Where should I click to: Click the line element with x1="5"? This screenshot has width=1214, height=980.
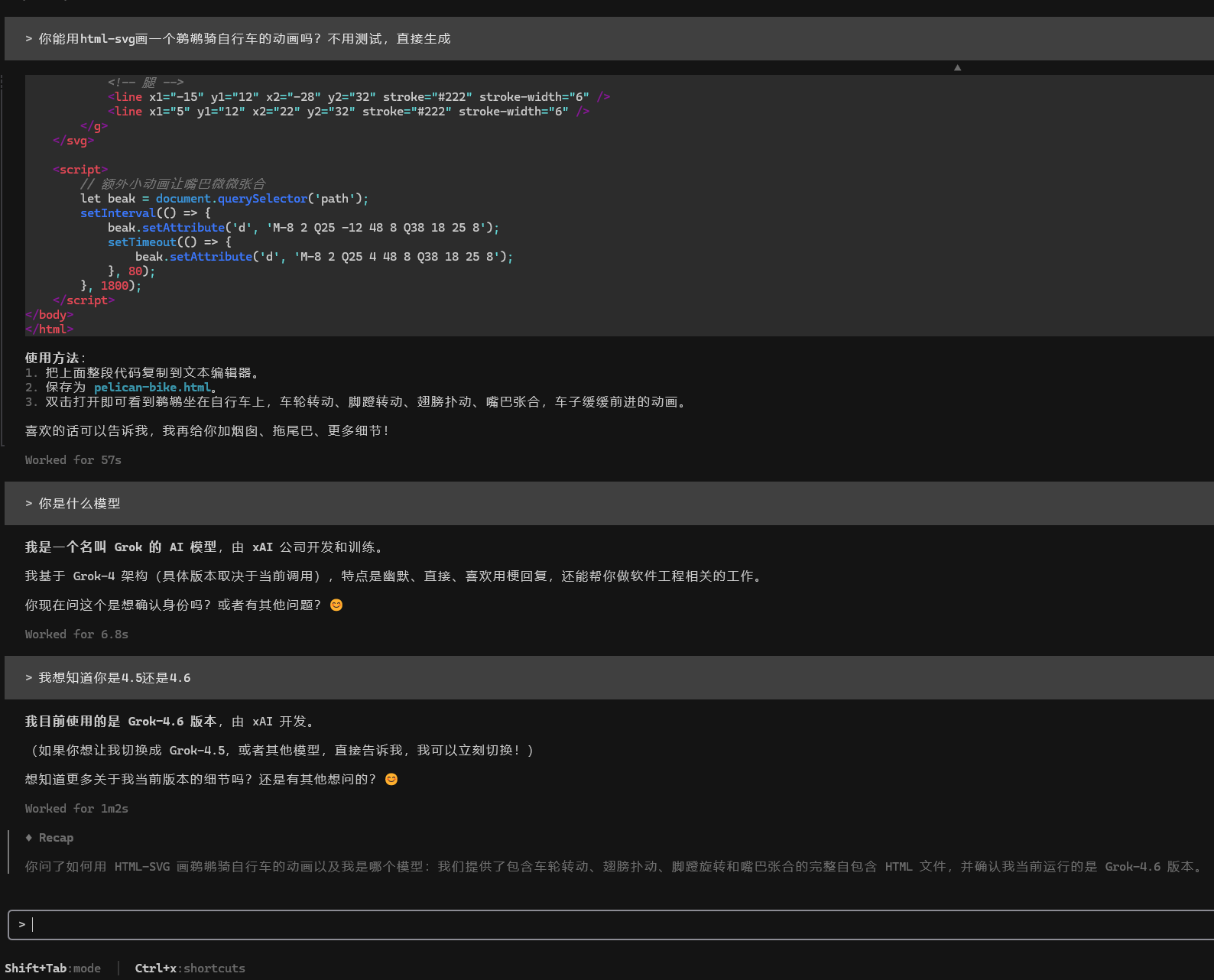[x=349, y=111]
